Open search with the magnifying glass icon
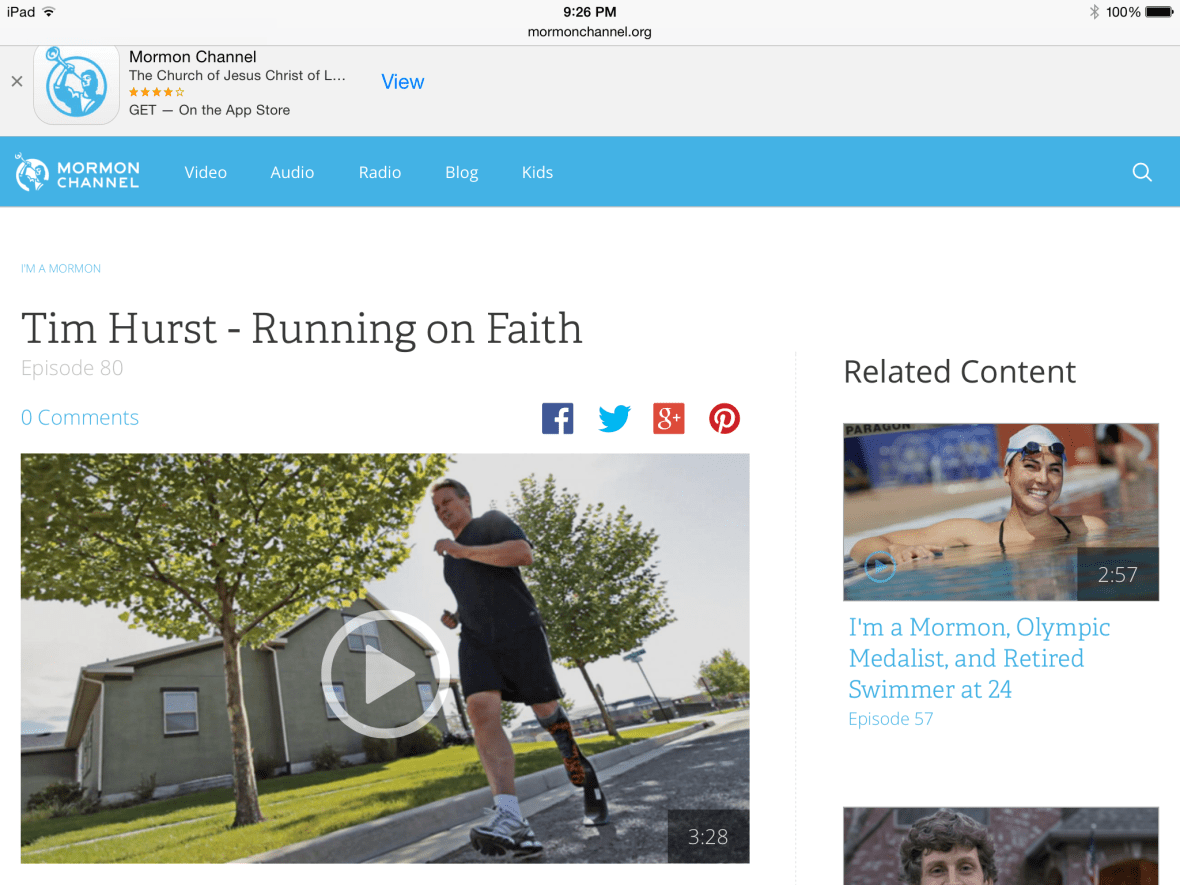This screenshot has height=885, width=1180. coord(1142,172)
